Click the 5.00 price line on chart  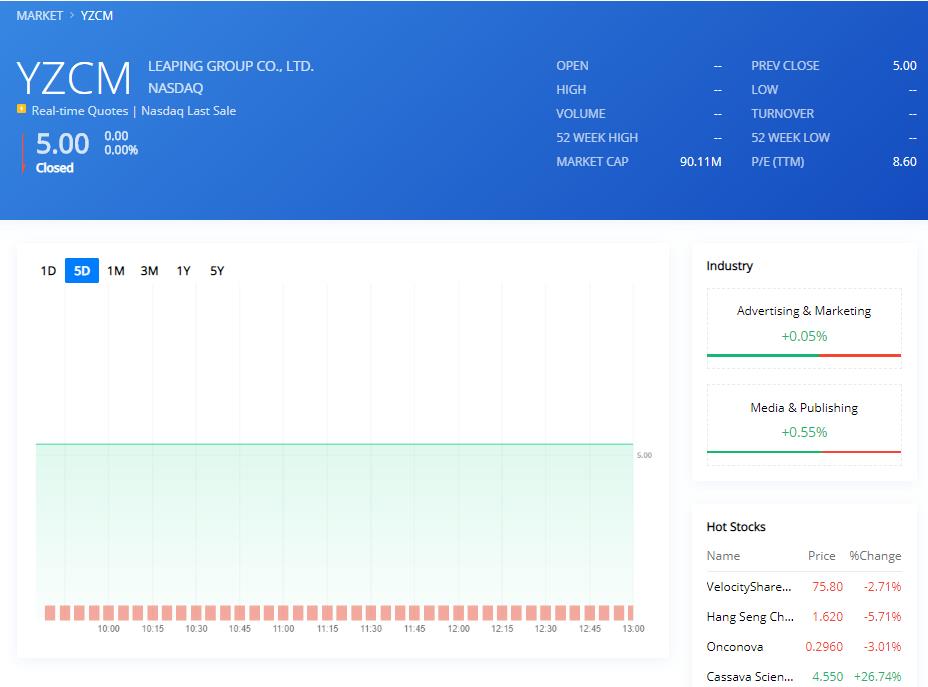(x=334, y=444)
